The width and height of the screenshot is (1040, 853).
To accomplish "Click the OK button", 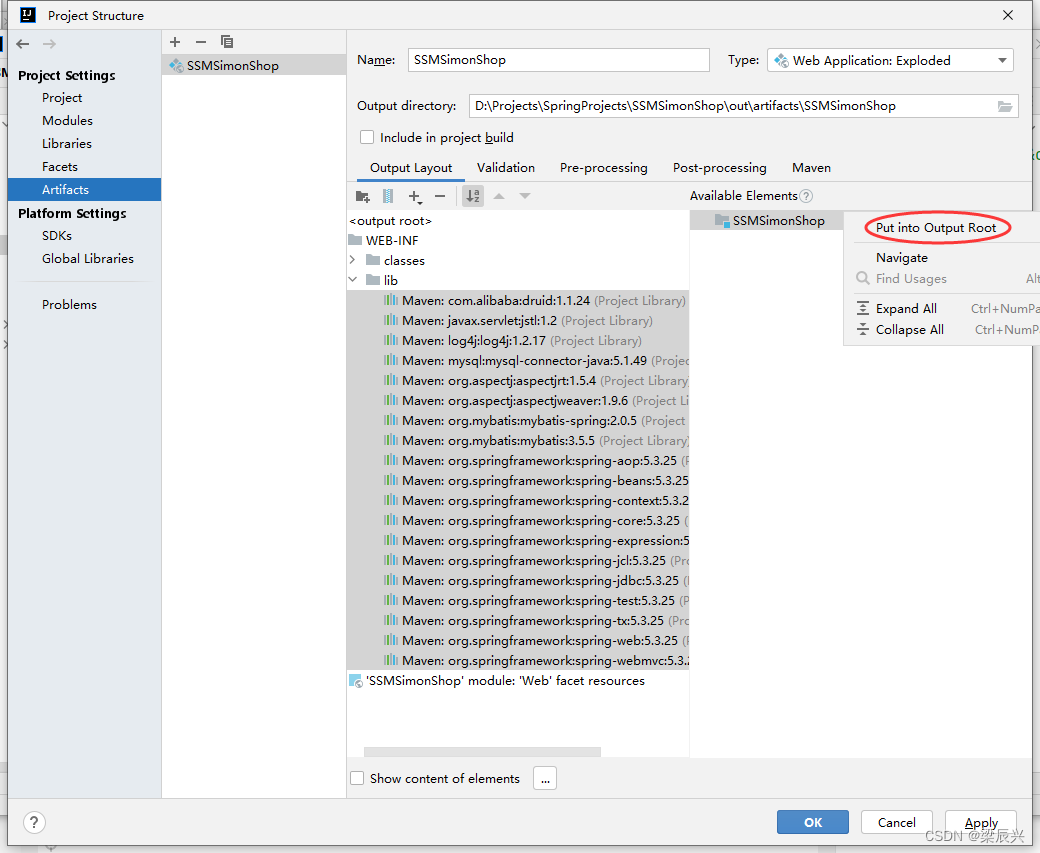I will [x=812, y=822].
